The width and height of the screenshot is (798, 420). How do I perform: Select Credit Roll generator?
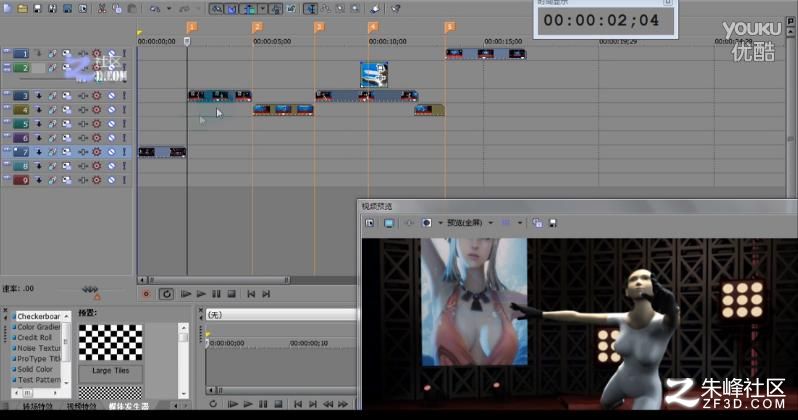(x=34, y=338)
